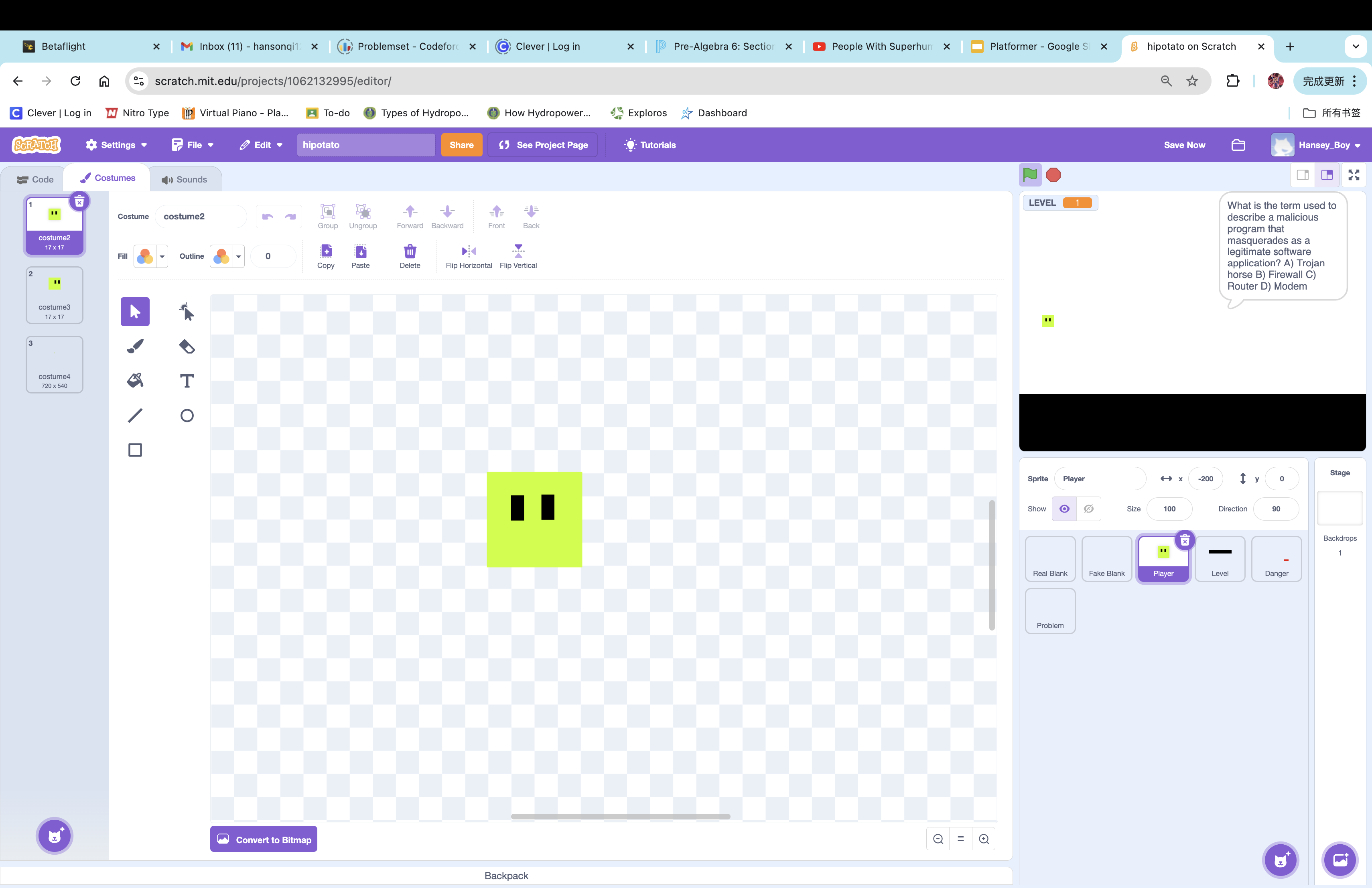
Task: Select the costume4 thumbnail
Action: (x=54, y=365)
